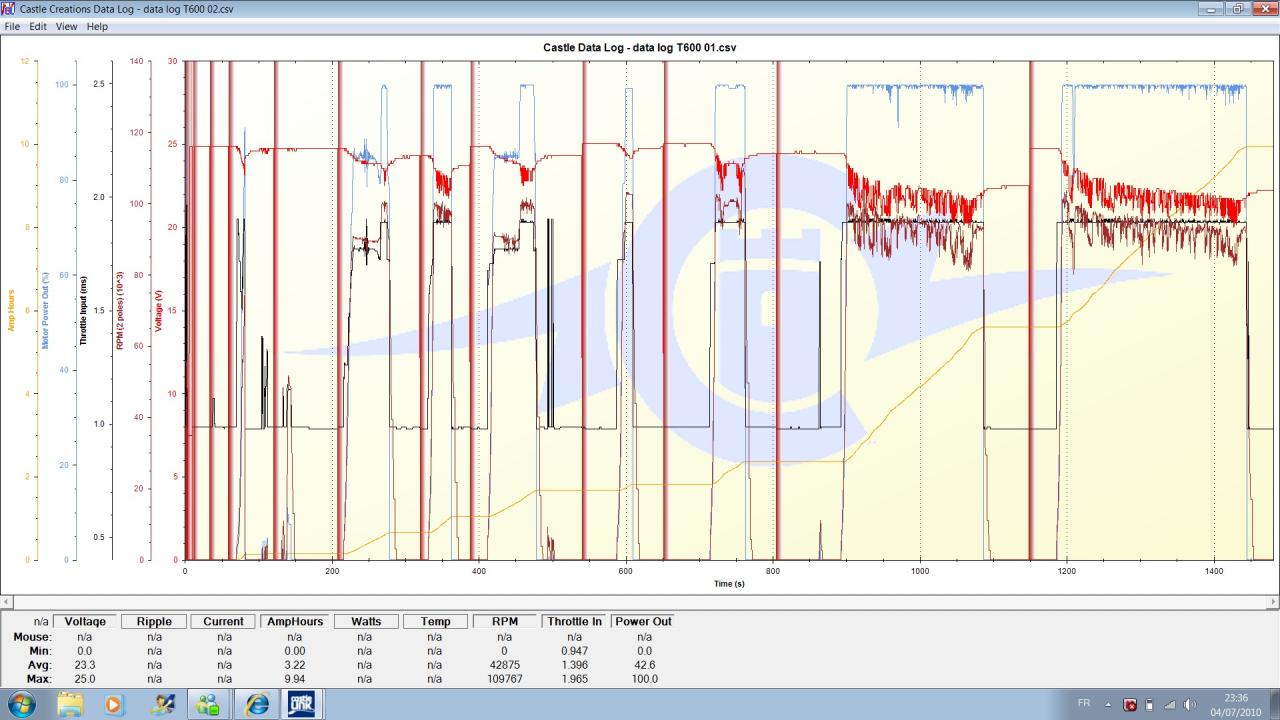Toggle the Throttle In data series button
Image resolution: width=1280 pixels, height=720 pixels.
point(575,621)
